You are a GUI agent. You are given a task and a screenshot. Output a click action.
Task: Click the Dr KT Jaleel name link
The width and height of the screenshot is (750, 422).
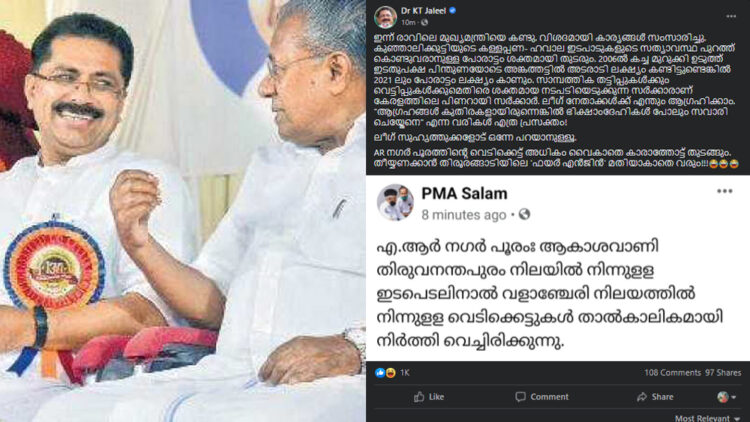pos(423,11)
